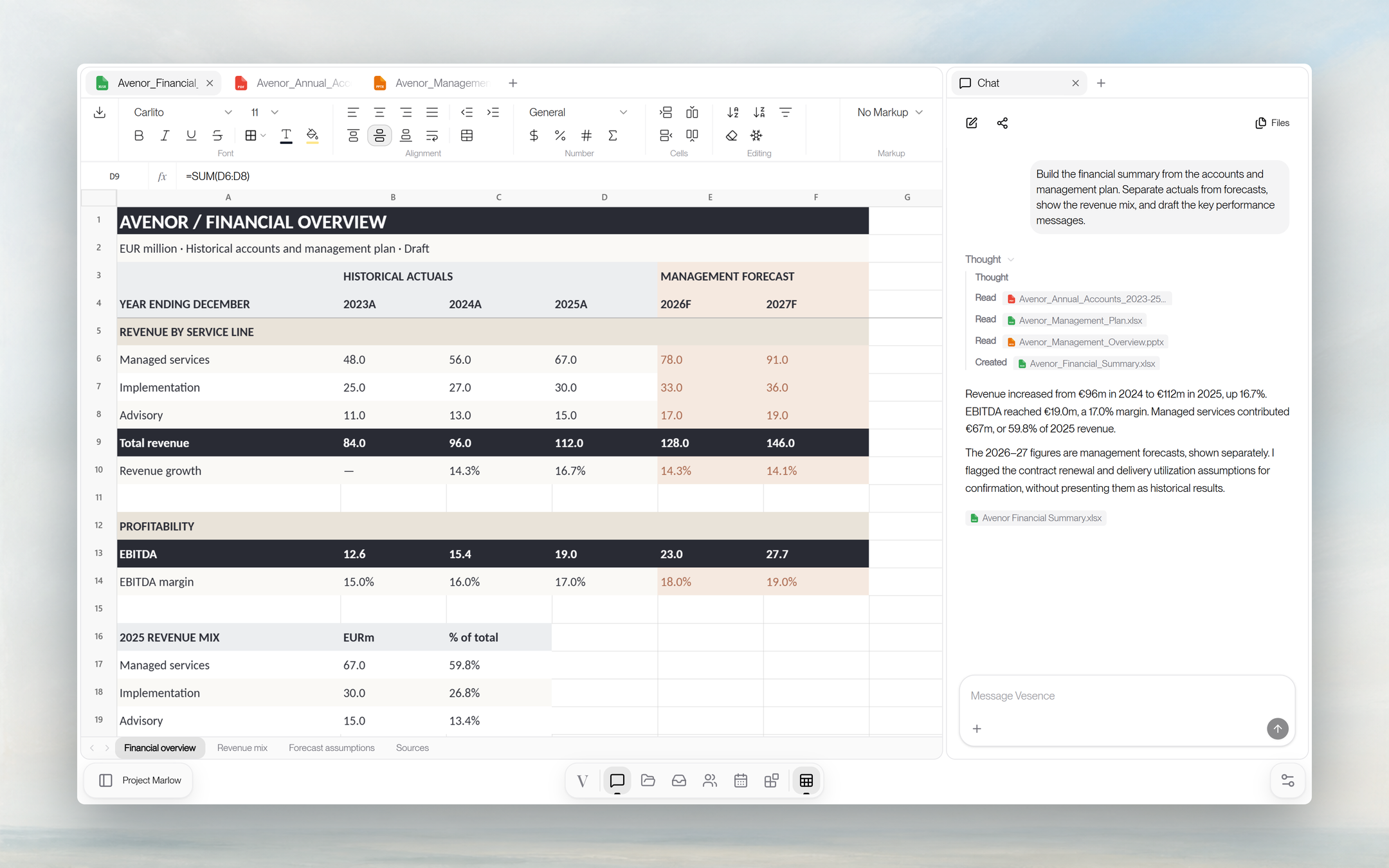Open settings sliders icon at bottom right
Image resolution: width=1389 pixels, height=868 pixels.
pos(1287,781)
